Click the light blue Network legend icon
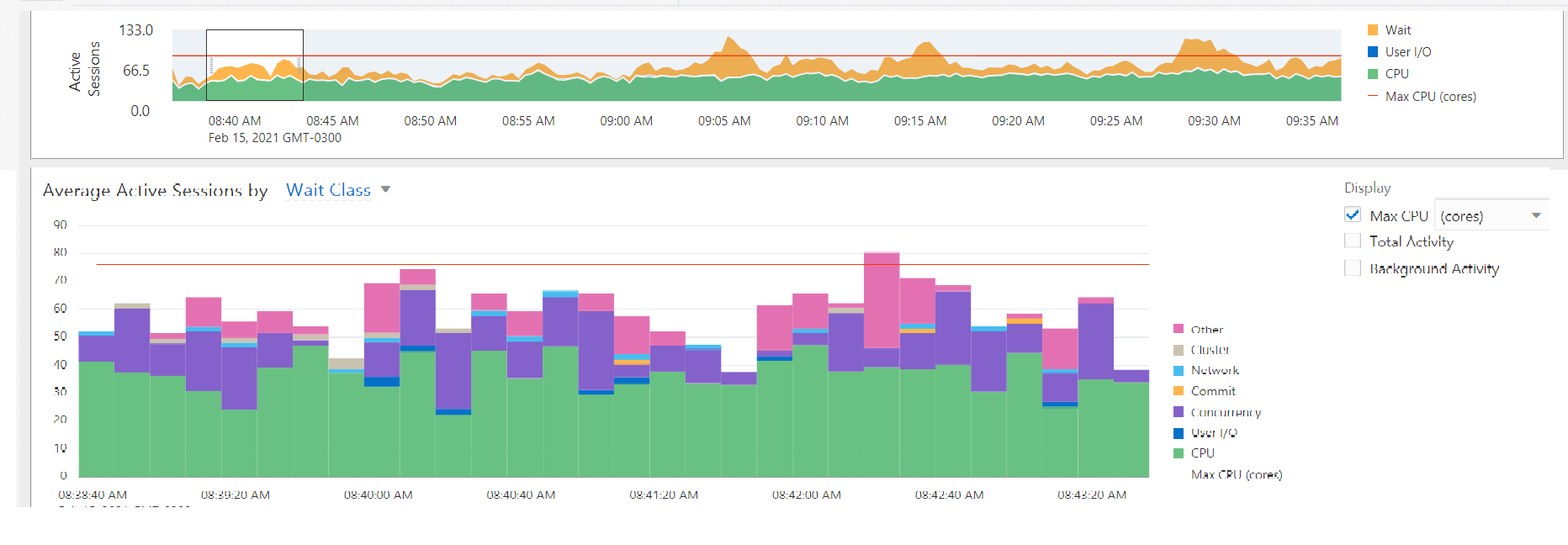The height and width of the screenshot is (545, 1568). 1179,370
